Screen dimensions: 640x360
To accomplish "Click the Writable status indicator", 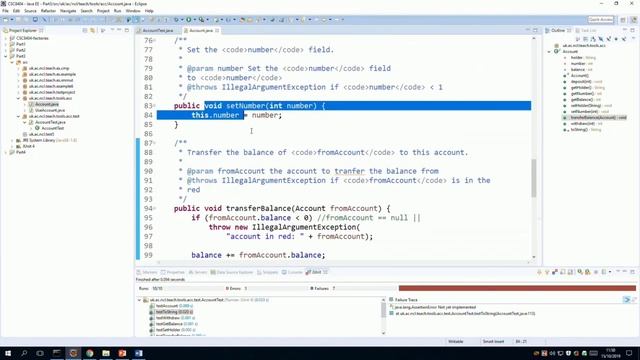I will click(456, 342).
